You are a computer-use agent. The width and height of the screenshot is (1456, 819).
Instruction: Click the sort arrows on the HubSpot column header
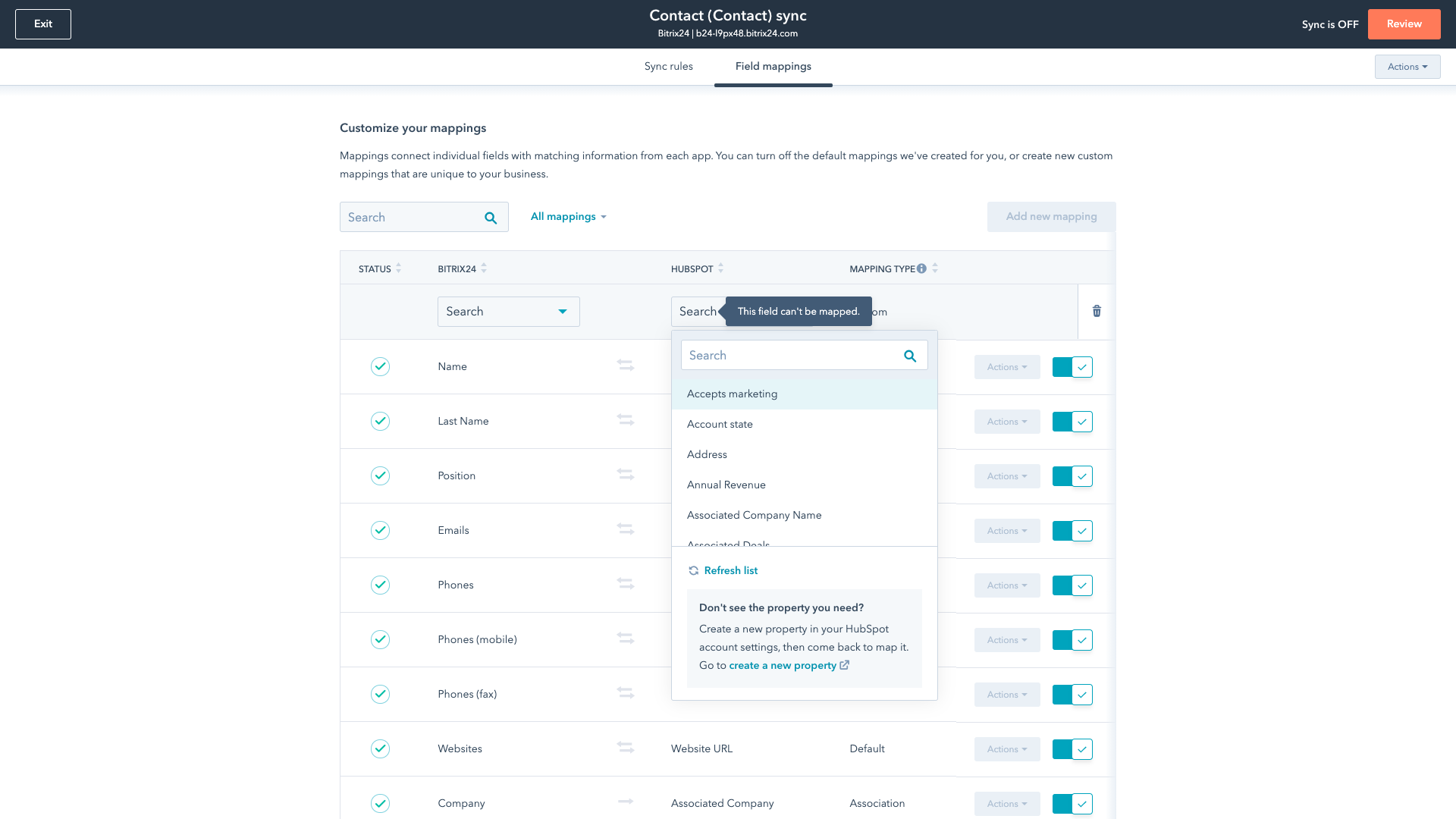(x=720, y=268)
